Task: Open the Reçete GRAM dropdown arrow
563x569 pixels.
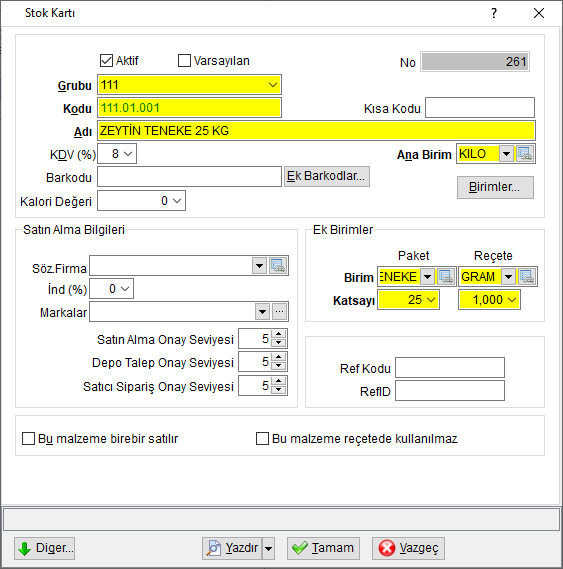Action: 509,277
